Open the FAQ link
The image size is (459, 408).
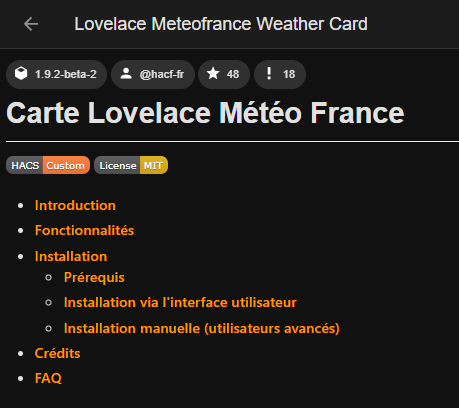pyautogui.click(x=48, y=378)
